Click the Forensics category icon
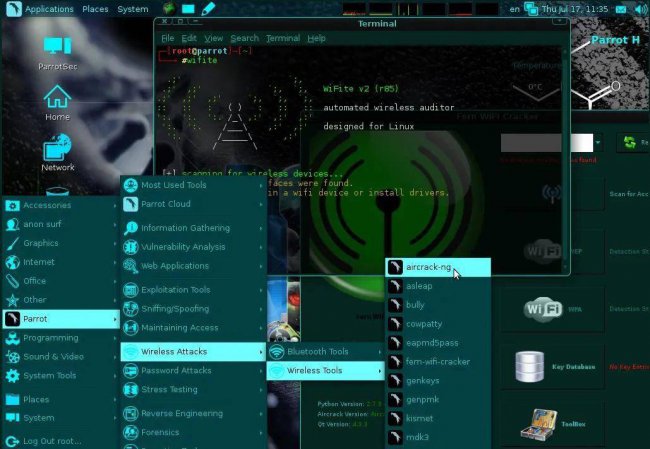 coord(131,432)
